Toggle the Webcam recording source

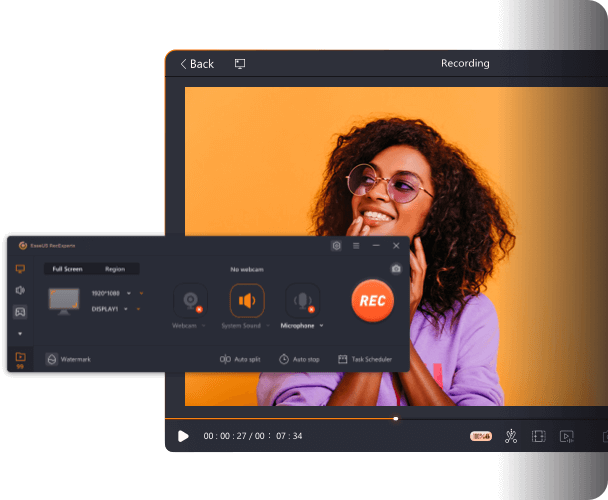(x=189, y=300)
